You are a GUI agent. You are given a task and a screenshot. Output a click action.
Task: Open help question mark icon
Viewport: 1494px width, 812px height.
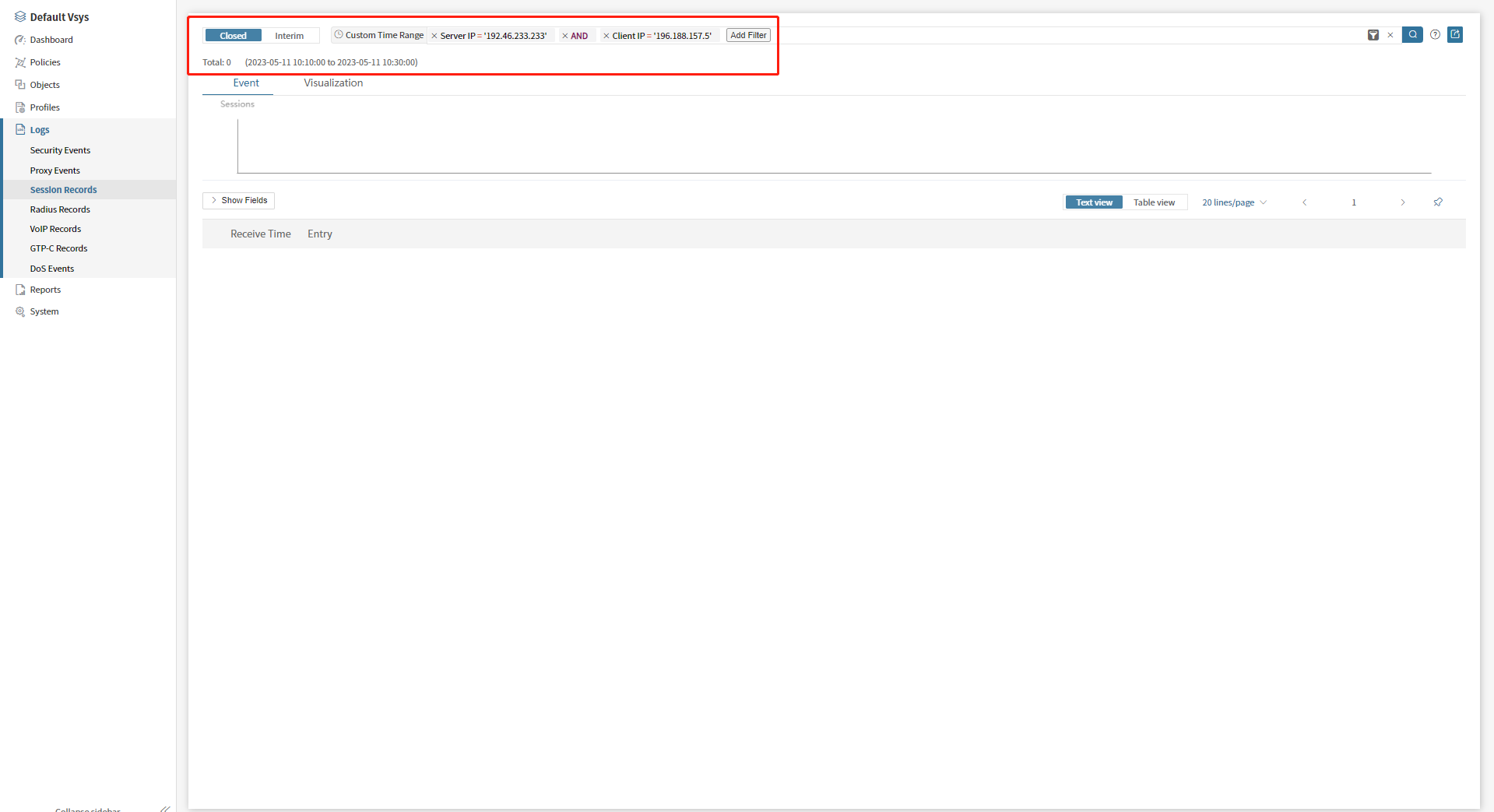pos(1435,35)
